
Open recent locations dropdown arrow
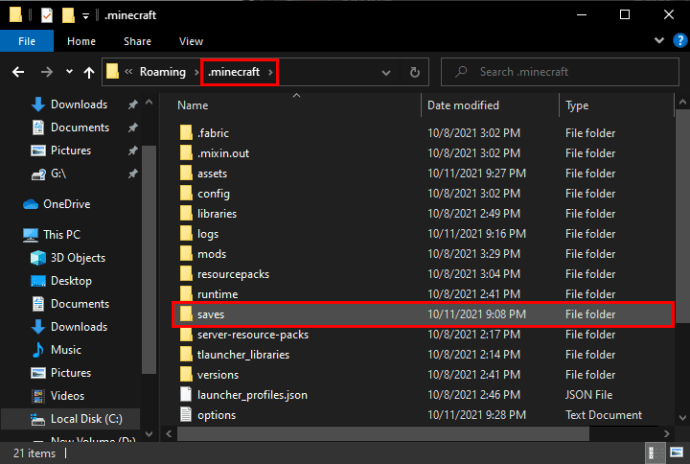69,72
